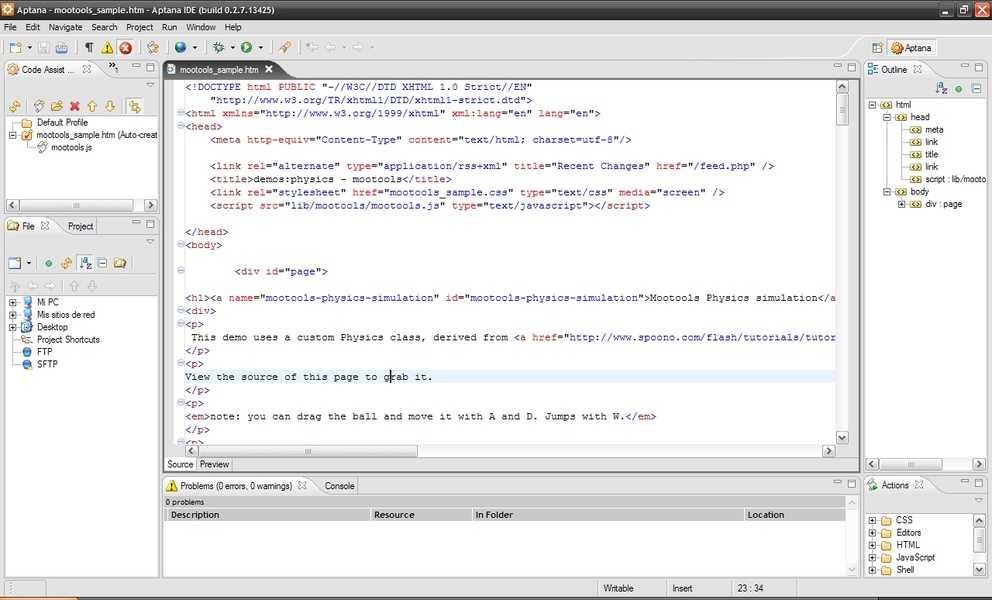The height and width of the screenshot is (600, 992).
Task: Click the red delete X in Code Assist panel
Action: [75, 106]
